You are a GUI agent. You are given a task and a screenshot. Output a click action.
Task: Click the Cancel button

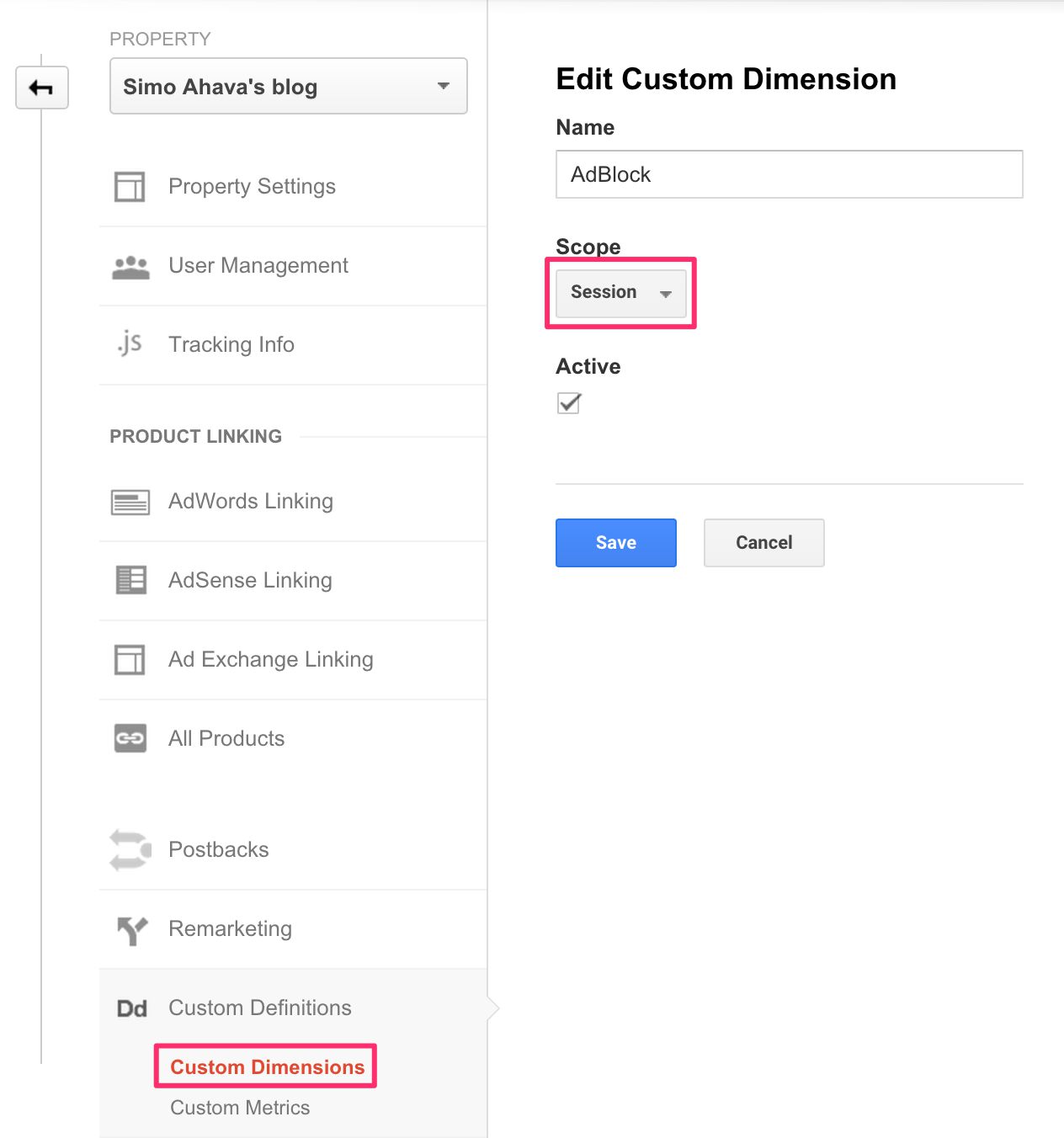[764, 543]
